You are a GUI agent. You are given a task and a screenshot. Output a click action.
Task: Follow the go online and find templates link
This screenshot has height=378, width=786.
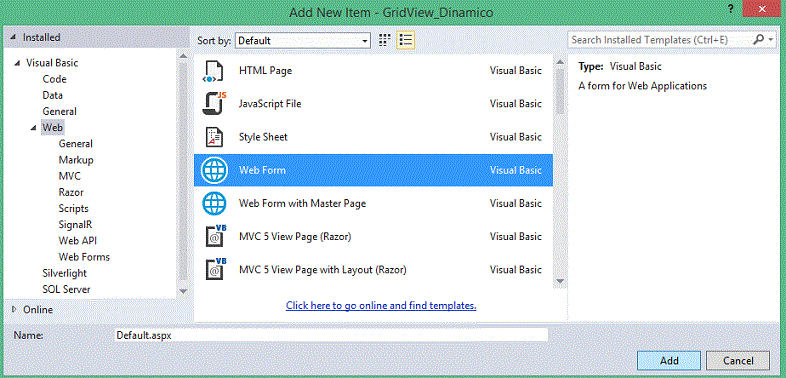click(x=381, y=305)
